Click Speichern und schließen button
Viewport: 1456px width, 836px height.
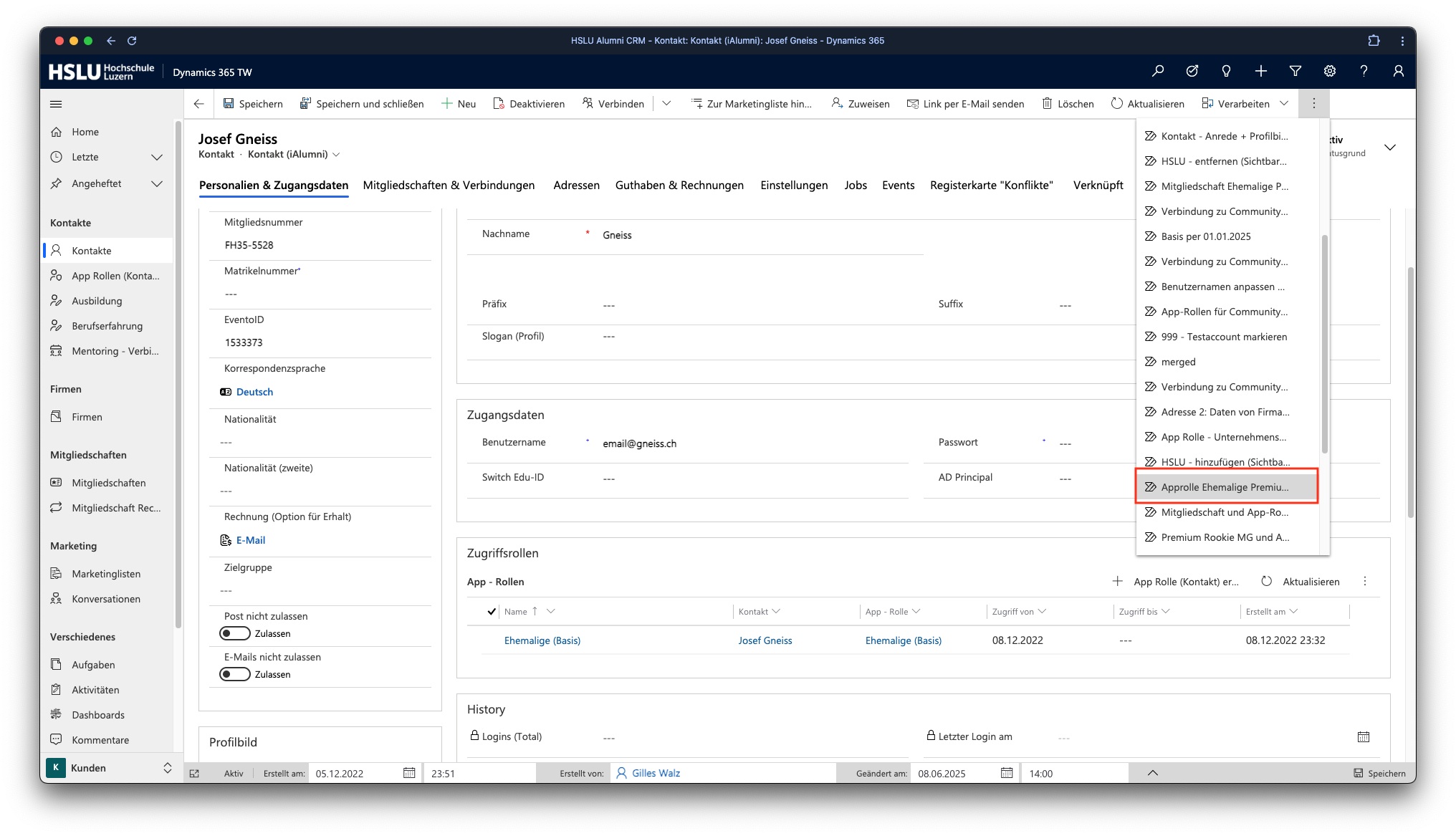pos(361,104)
